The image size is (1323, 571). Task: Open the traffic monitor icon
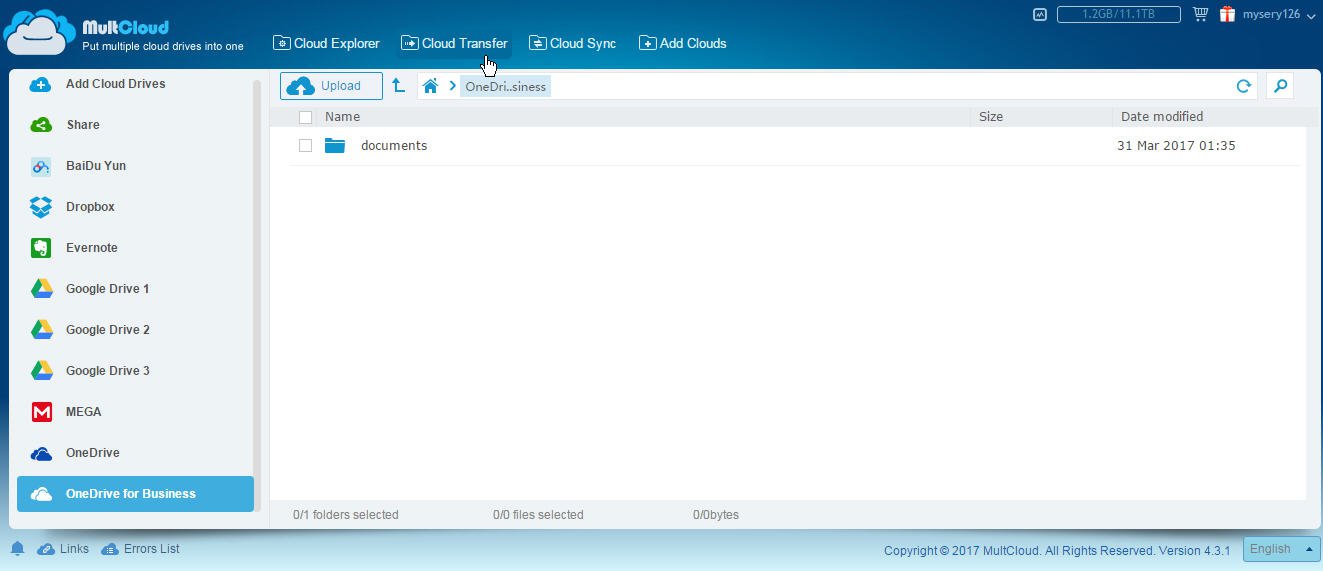coord(1040,15)
